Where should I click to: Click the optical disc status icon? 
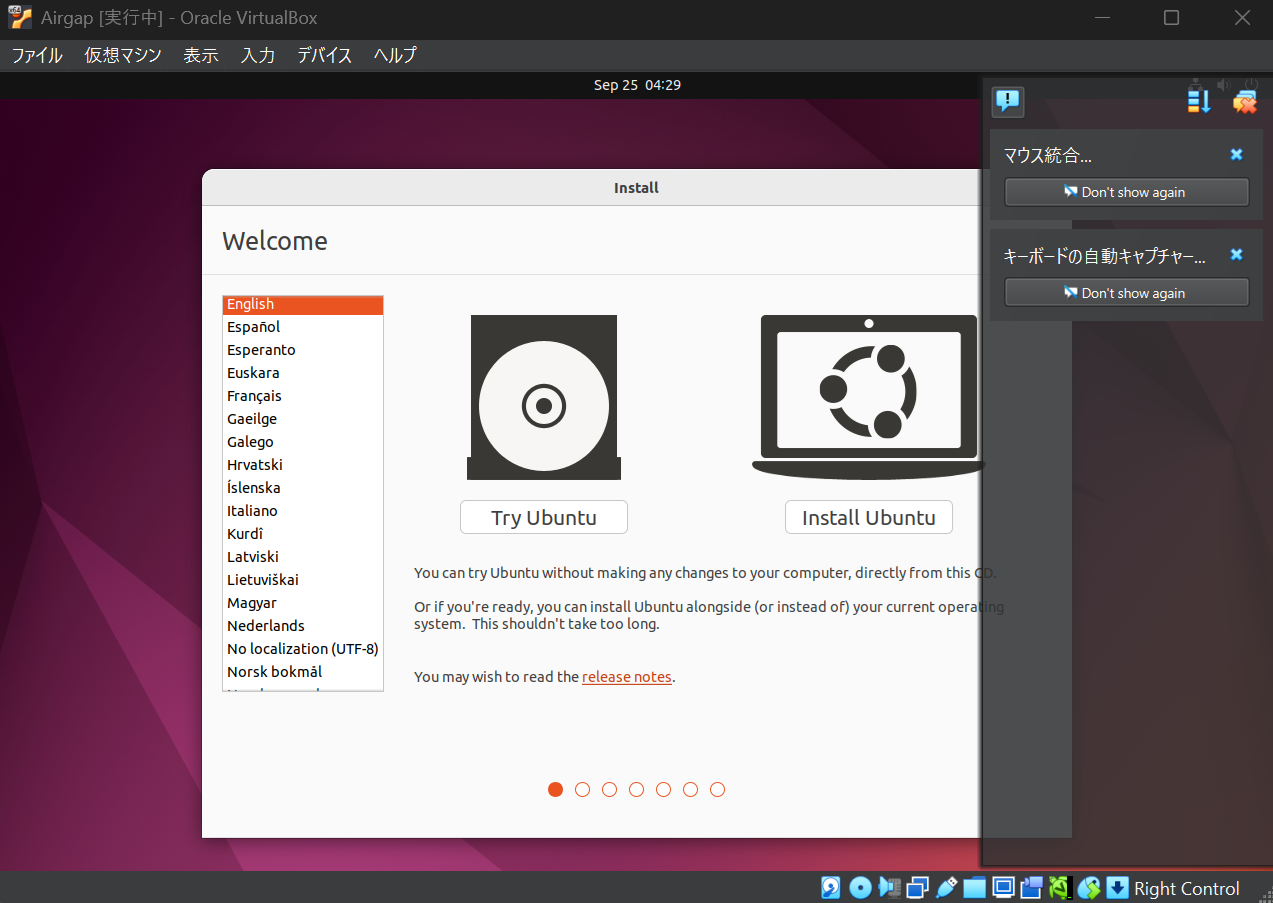(x=860, y=888)
